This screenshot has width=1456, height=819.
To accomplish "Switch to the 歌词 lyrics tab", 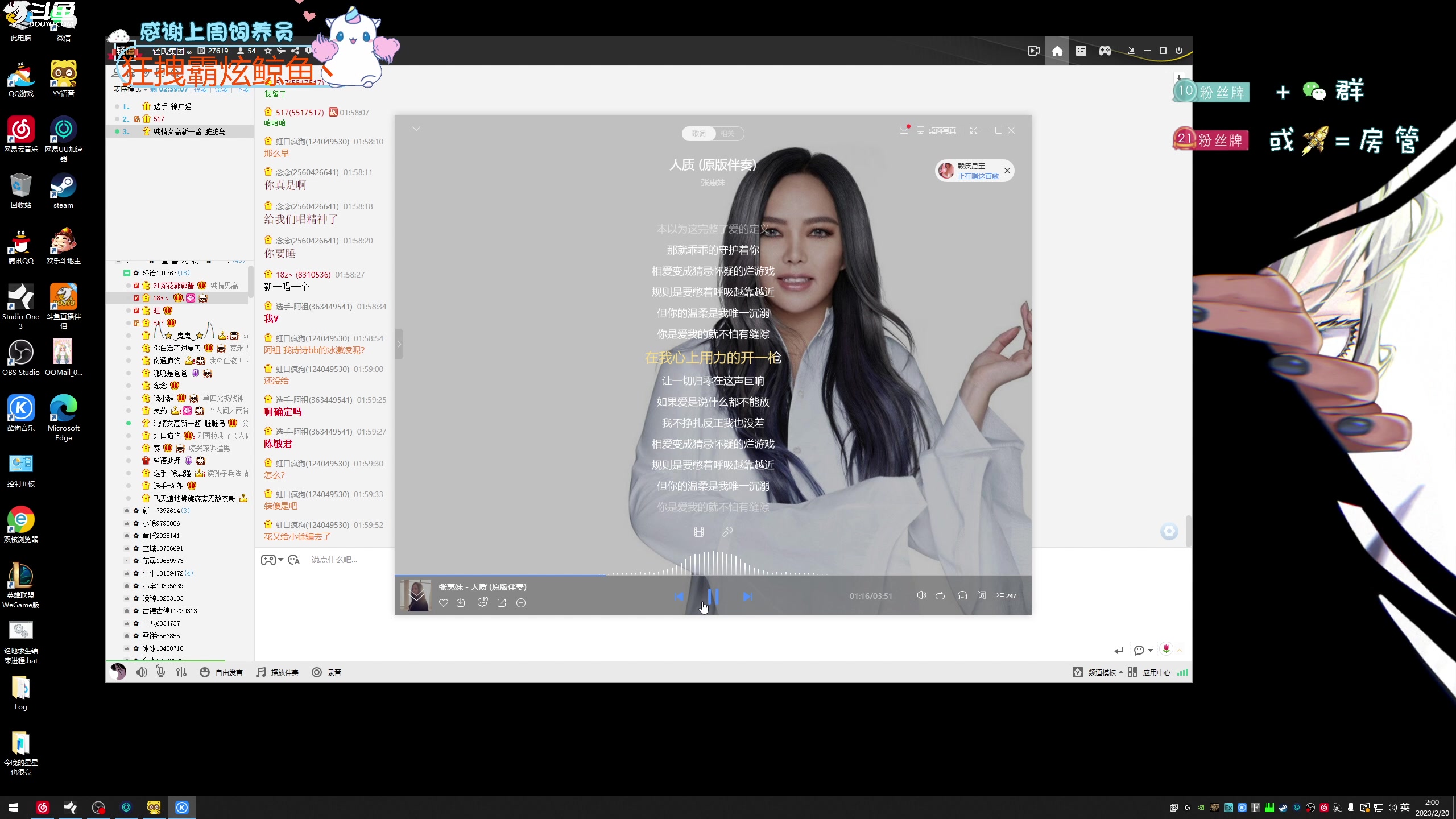I will click(699, 134).
